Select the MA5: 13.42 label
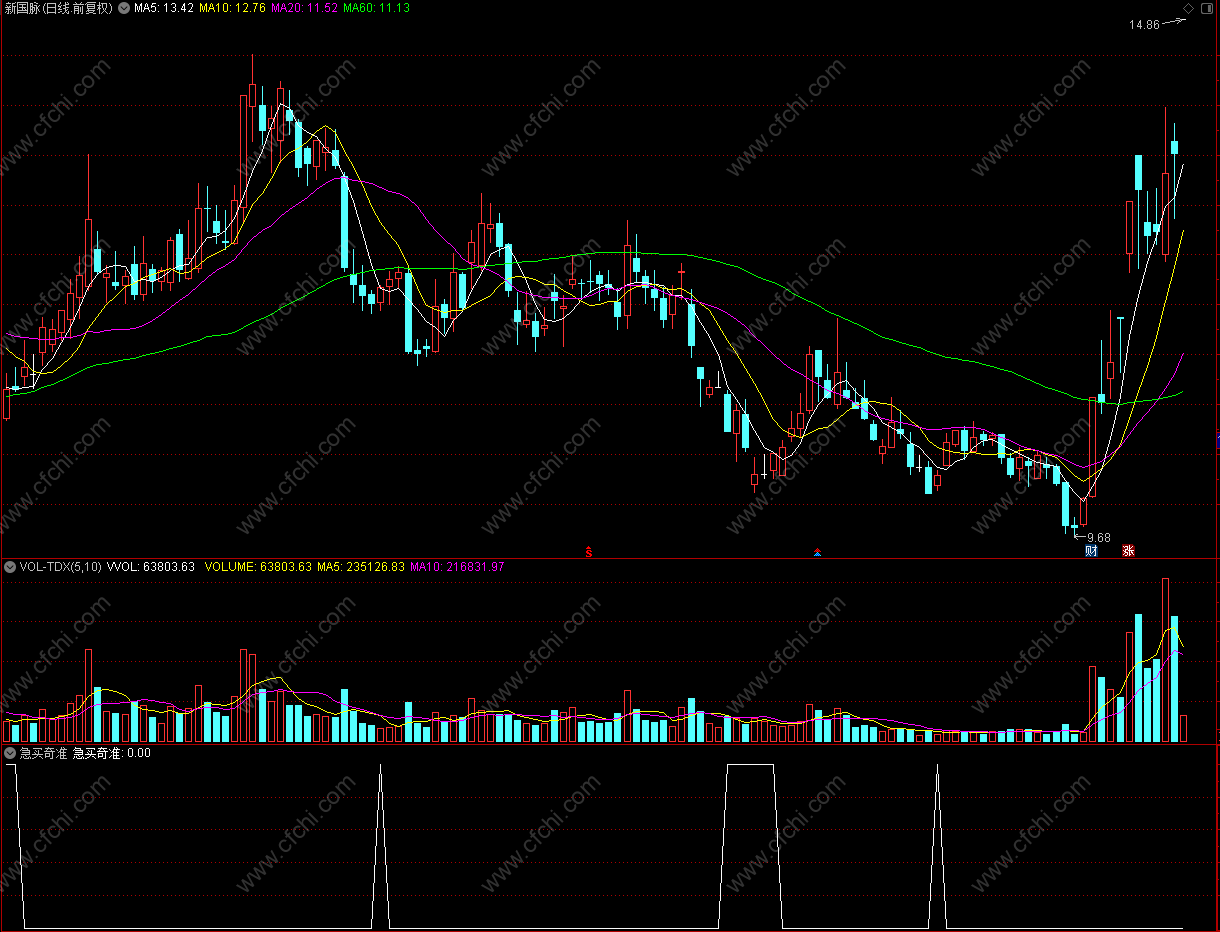This screenshot has width=1220, height=932. (164, 8)
